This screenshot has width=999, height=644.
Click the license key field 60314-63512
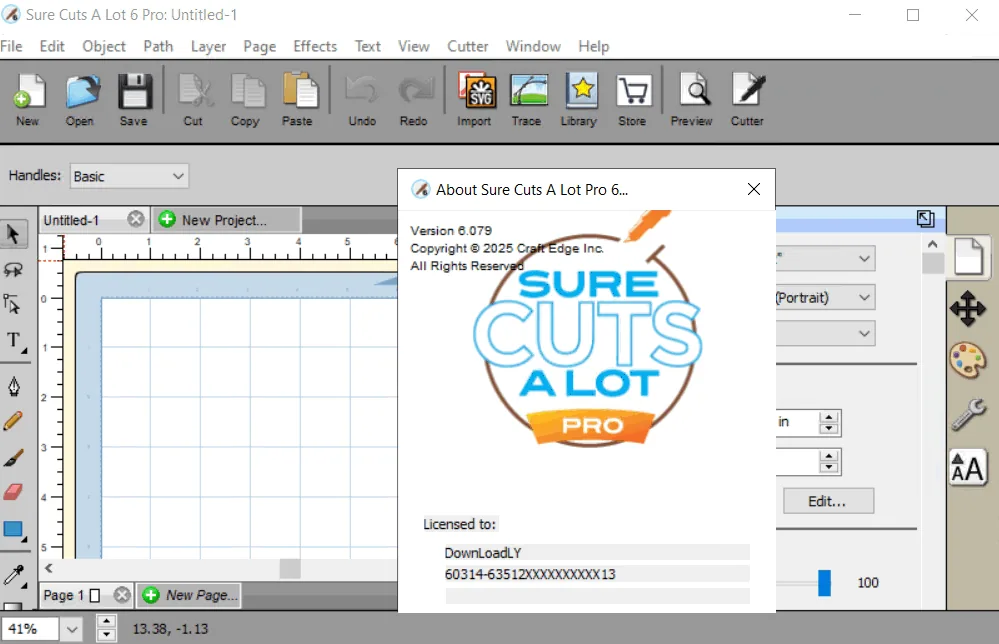click(x=597, y=574)
